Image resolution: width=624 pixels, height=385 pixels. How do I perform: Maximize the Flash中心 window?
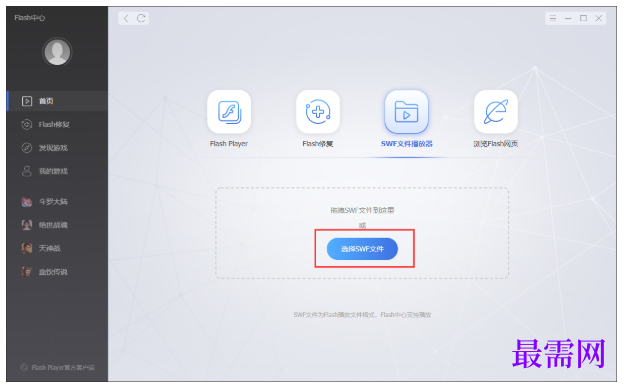[x=583, y=18]
